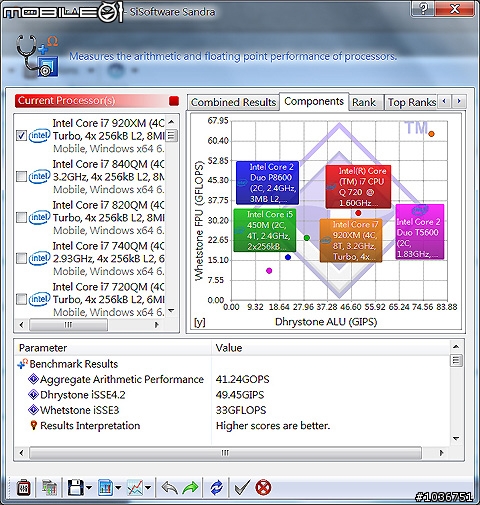Click the magenta Core 2 Duo T5600 chart label
This screenshot has height=505, width=480.
tap(420, 232)
